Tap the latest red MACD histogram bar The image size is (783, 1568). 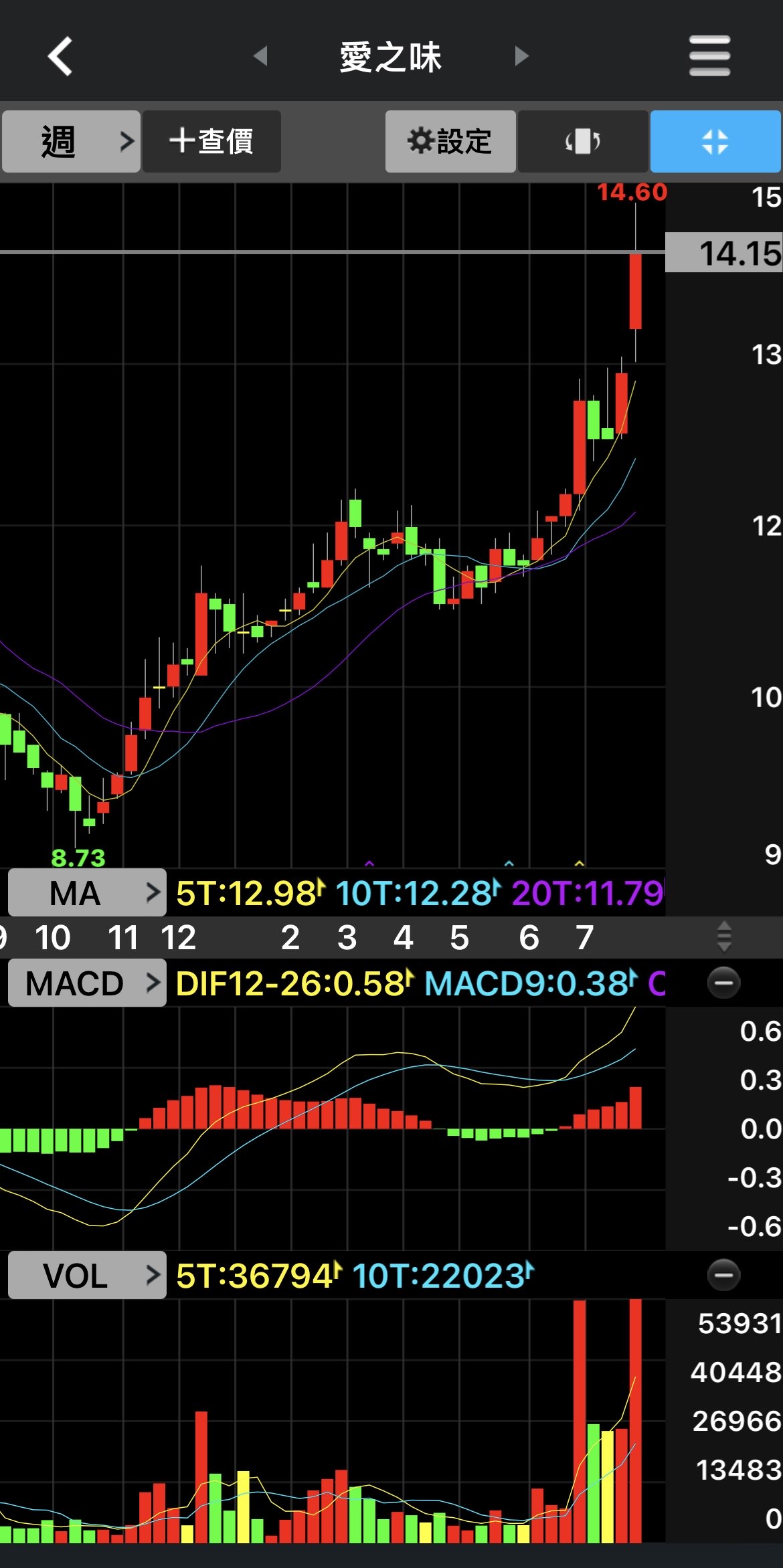point(635,1108)
